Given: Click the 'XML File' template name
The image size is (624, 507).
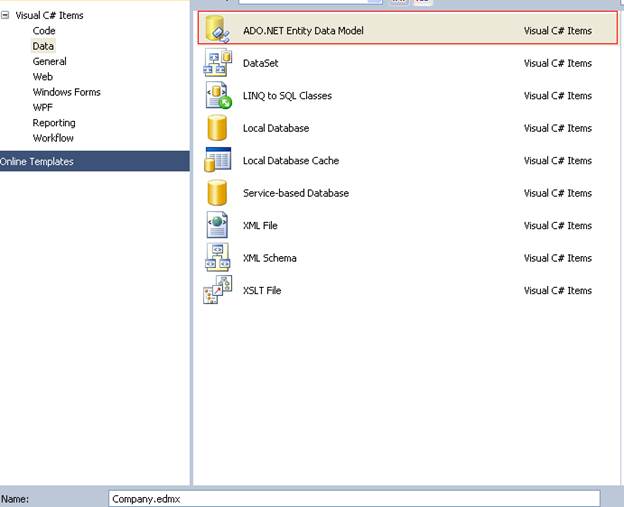Looking at the screenshot, I should pyautogui.click(x=260, y=225).
